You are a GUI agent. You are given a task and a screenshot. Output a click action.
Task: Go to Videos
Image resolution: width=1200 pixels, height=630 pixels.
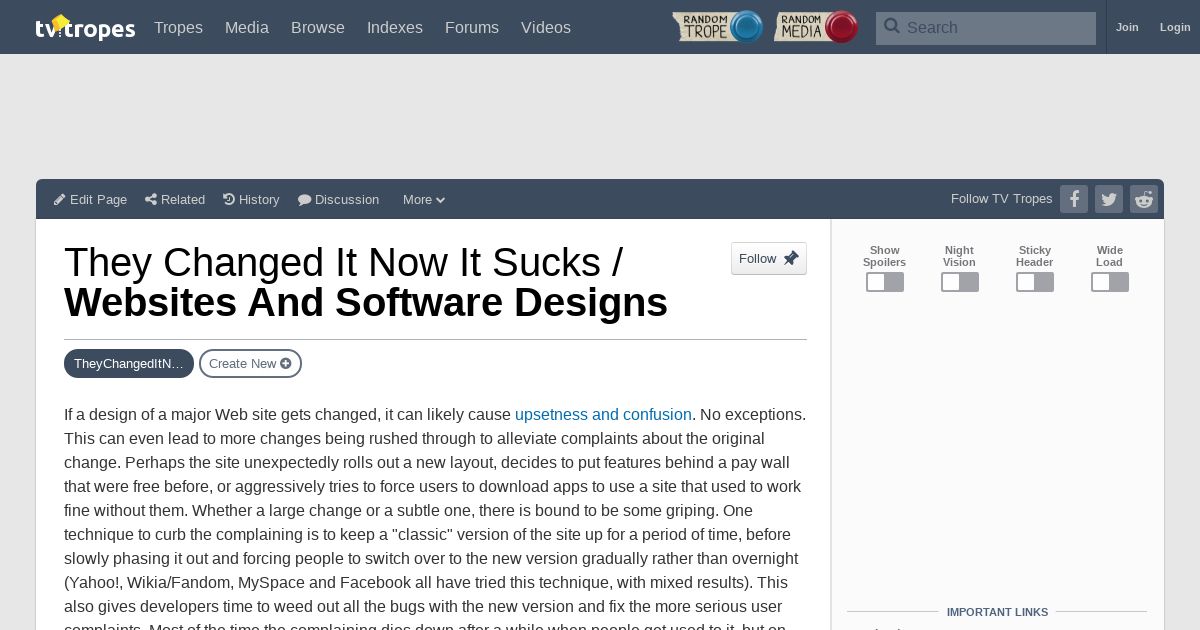click(546, 27)
